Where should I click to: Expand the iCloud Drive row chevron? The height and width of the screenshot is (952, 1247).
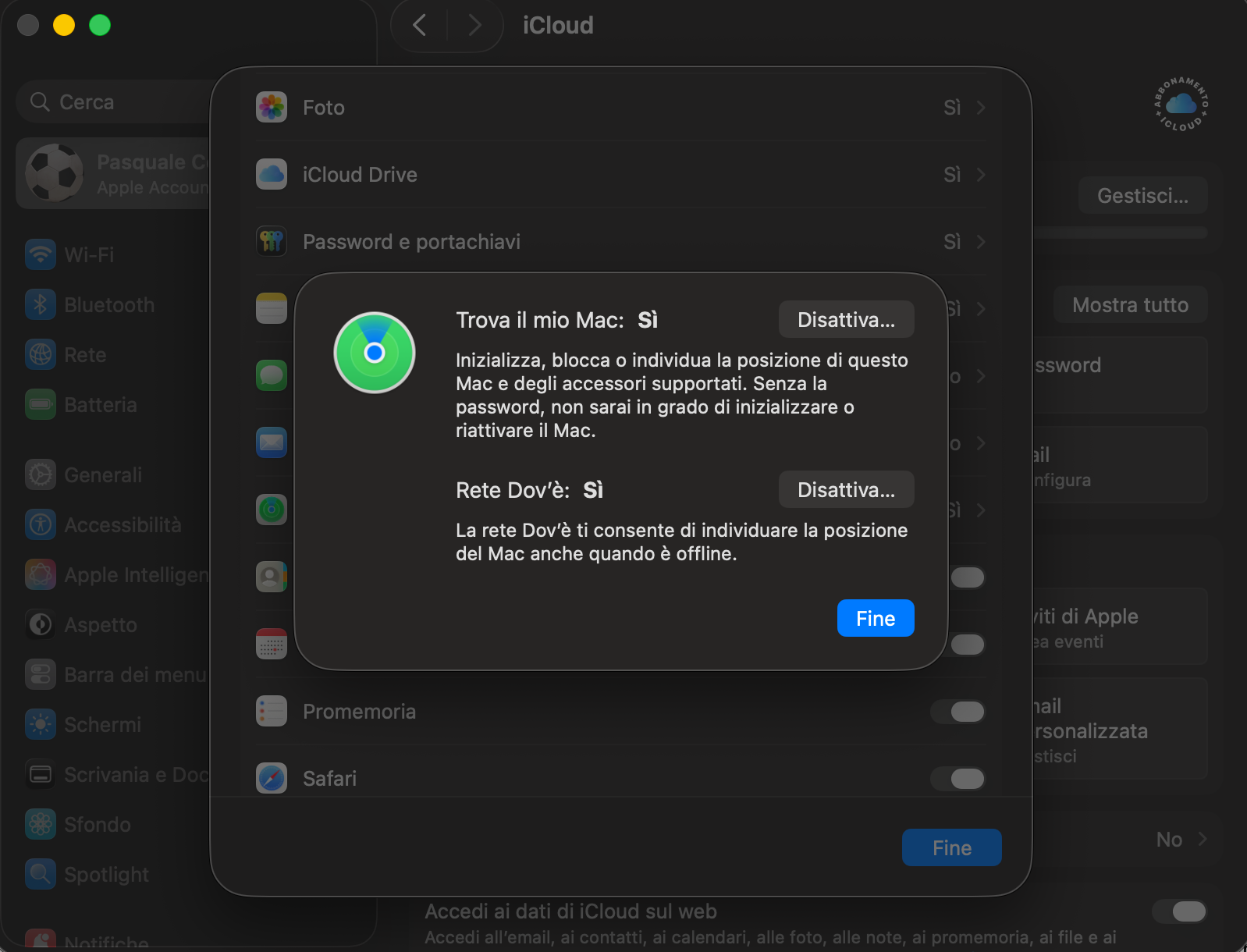point(981,174)
